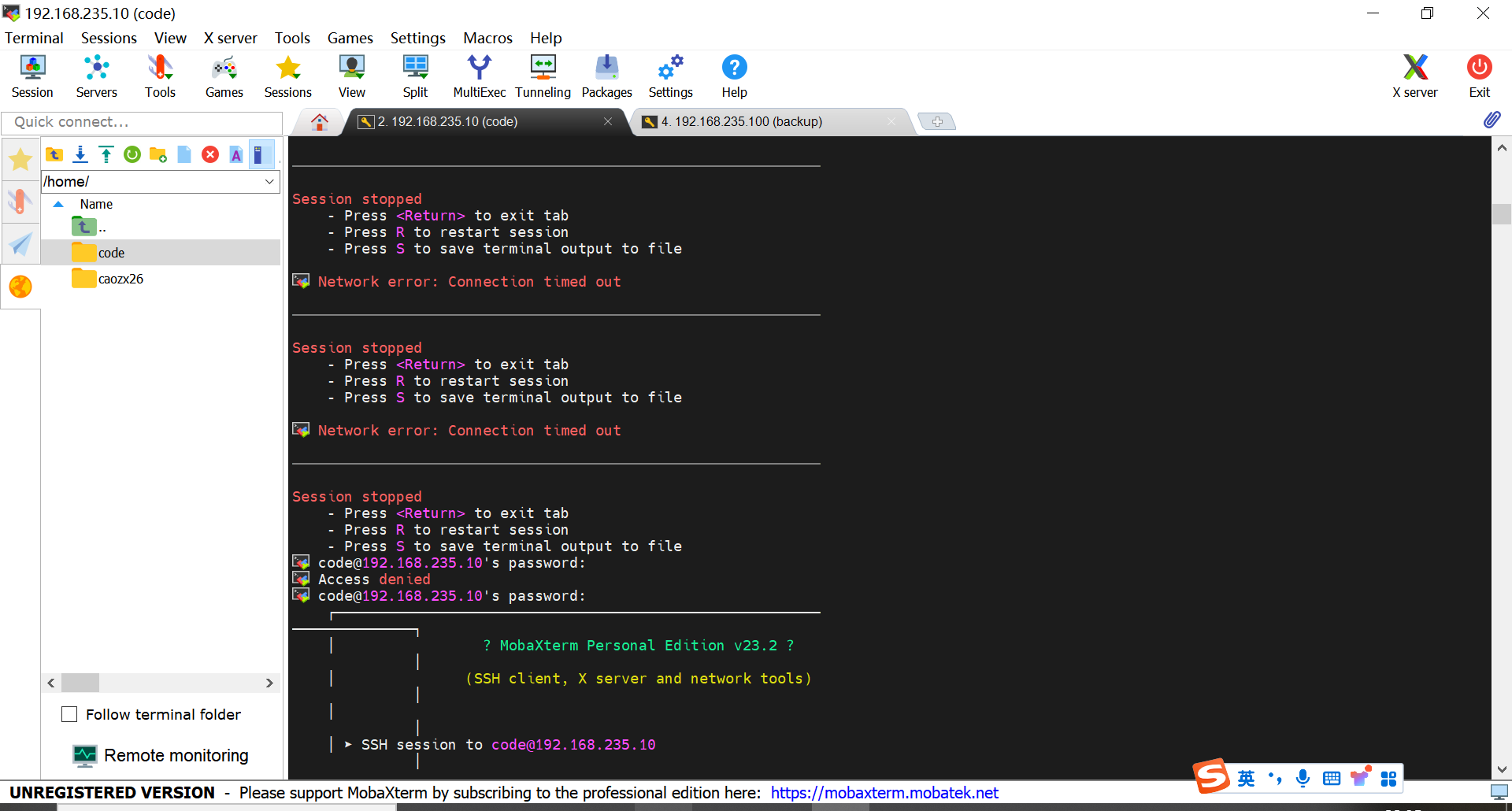This screenshot has height=811, width=1512.
Task: Click the download selected files icon
Action: (80, 154)
